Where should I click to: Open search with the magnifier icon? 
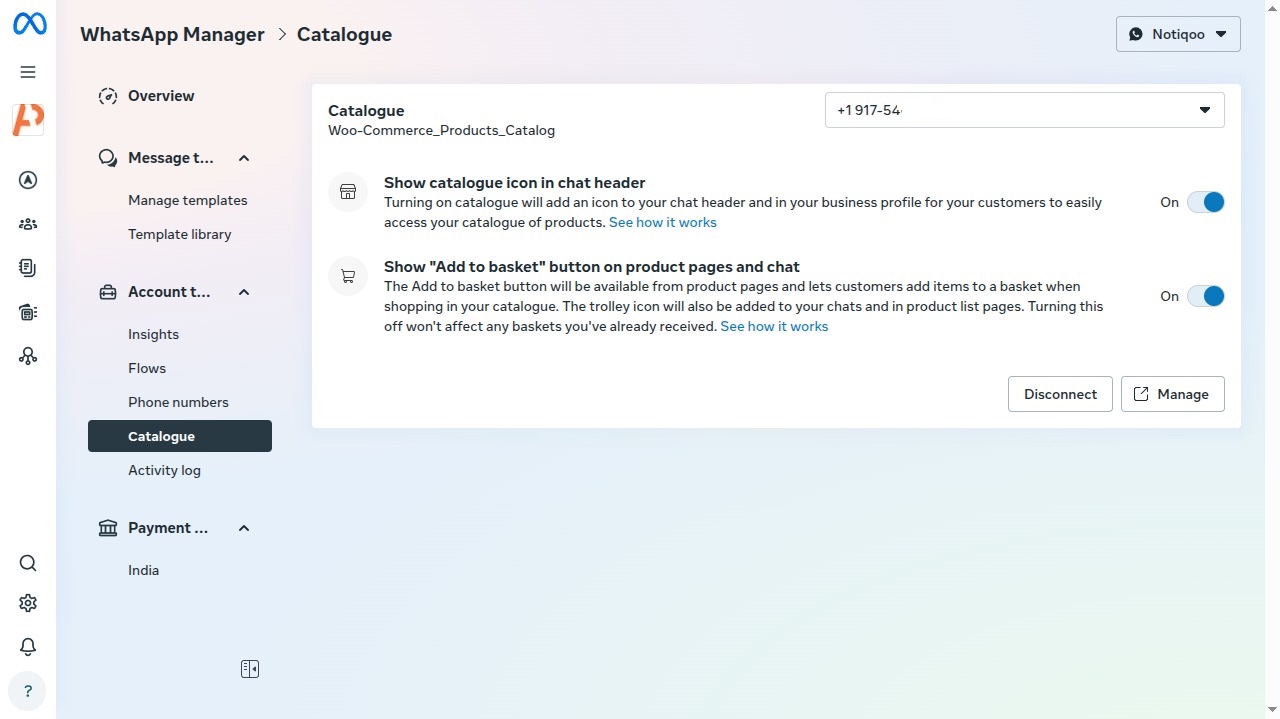[28, 563]
